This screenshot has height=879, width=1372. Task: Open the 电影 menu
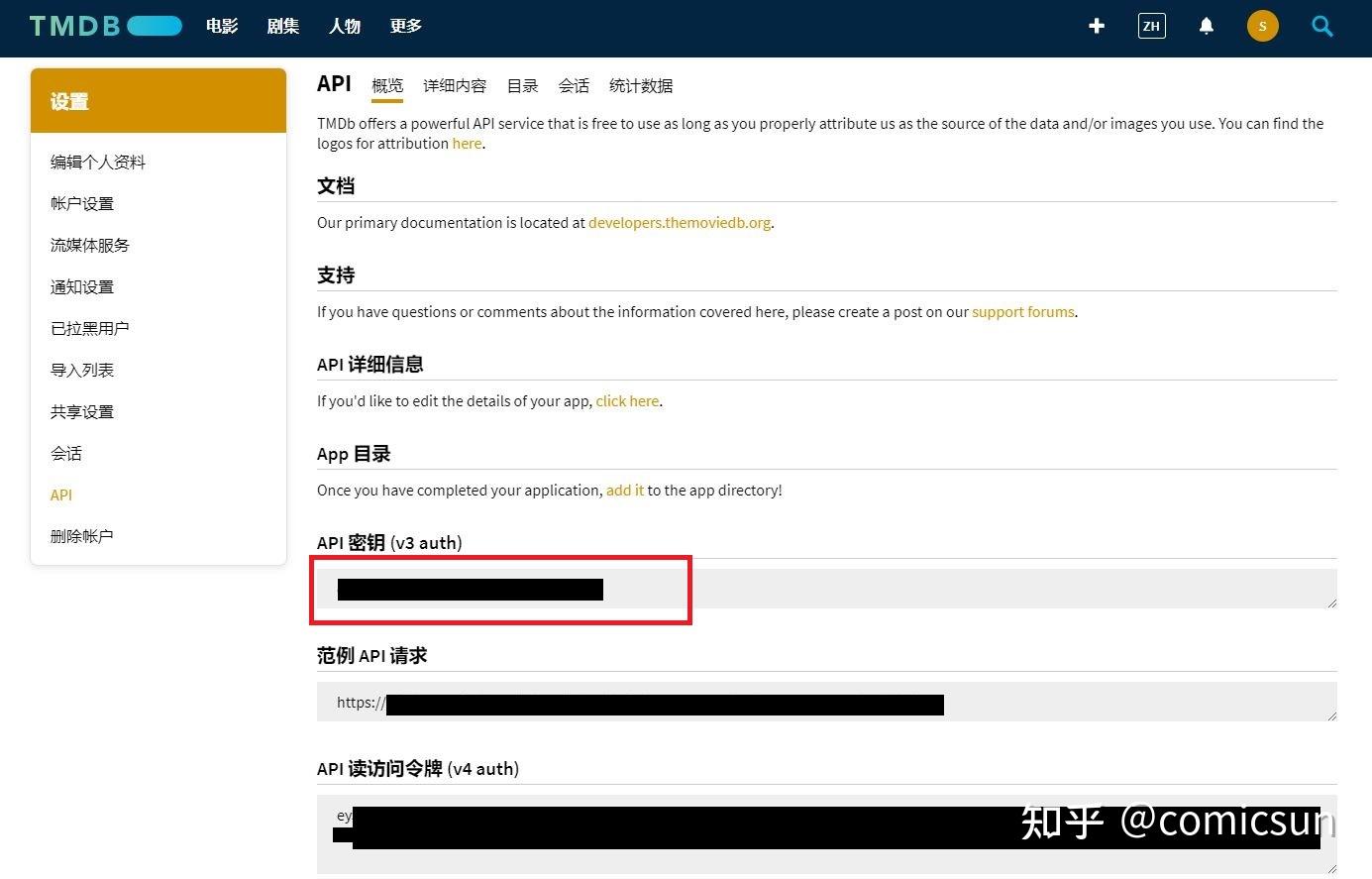[x=222, y=27]
